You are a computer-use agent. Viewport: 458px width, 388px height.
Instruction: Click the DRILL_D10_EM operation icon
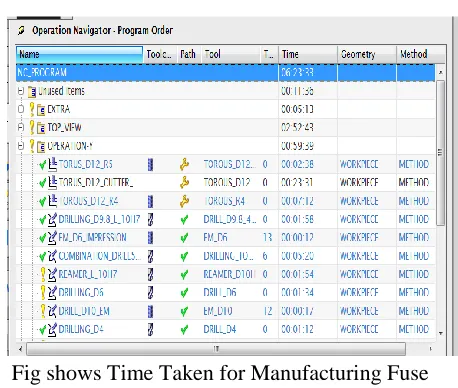pyautogui.click(x=53, y=311)
